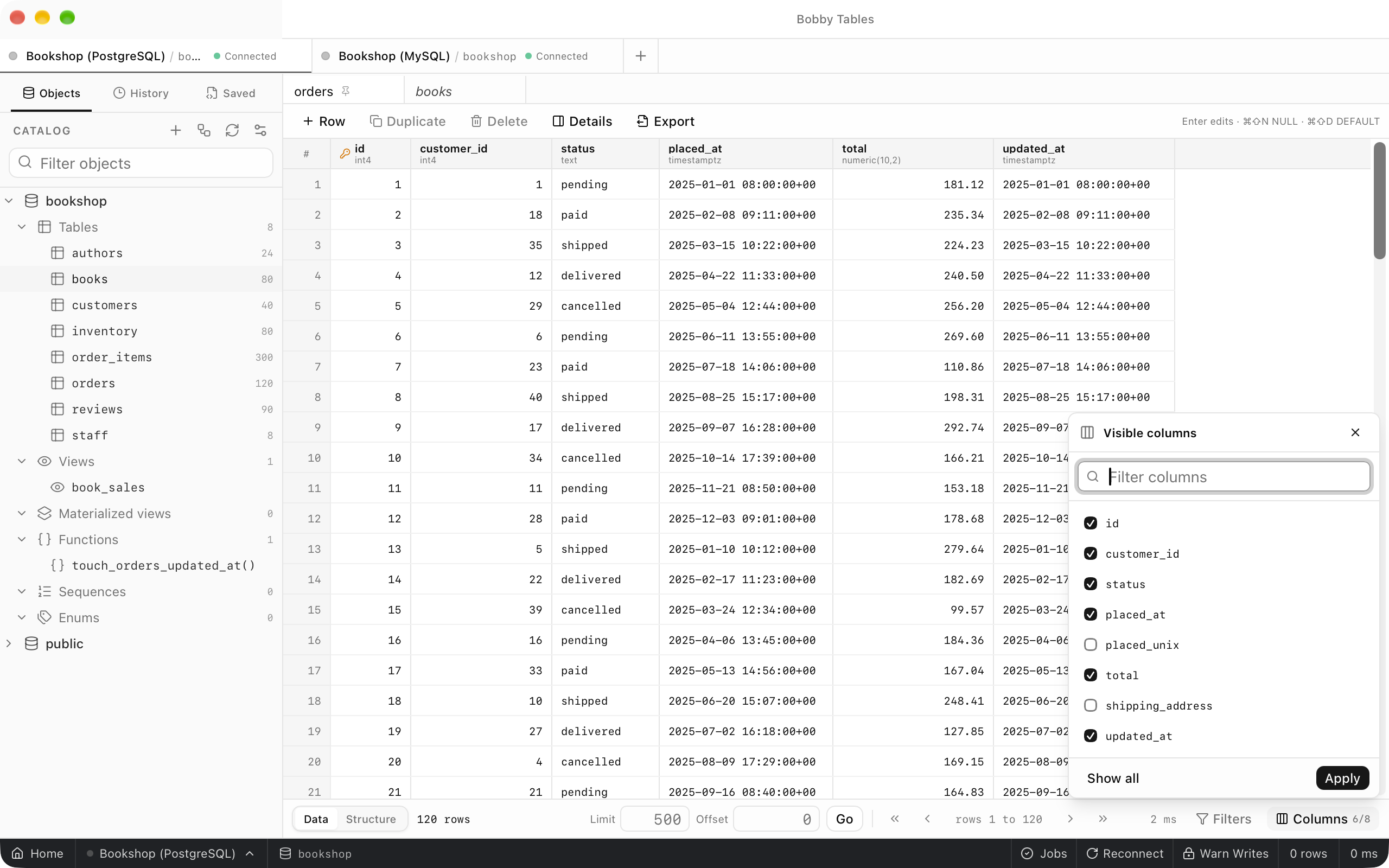The image size is (1389, 868).
Task: Open the schema diagram icon in Catalog
Action: coord(204,130)
